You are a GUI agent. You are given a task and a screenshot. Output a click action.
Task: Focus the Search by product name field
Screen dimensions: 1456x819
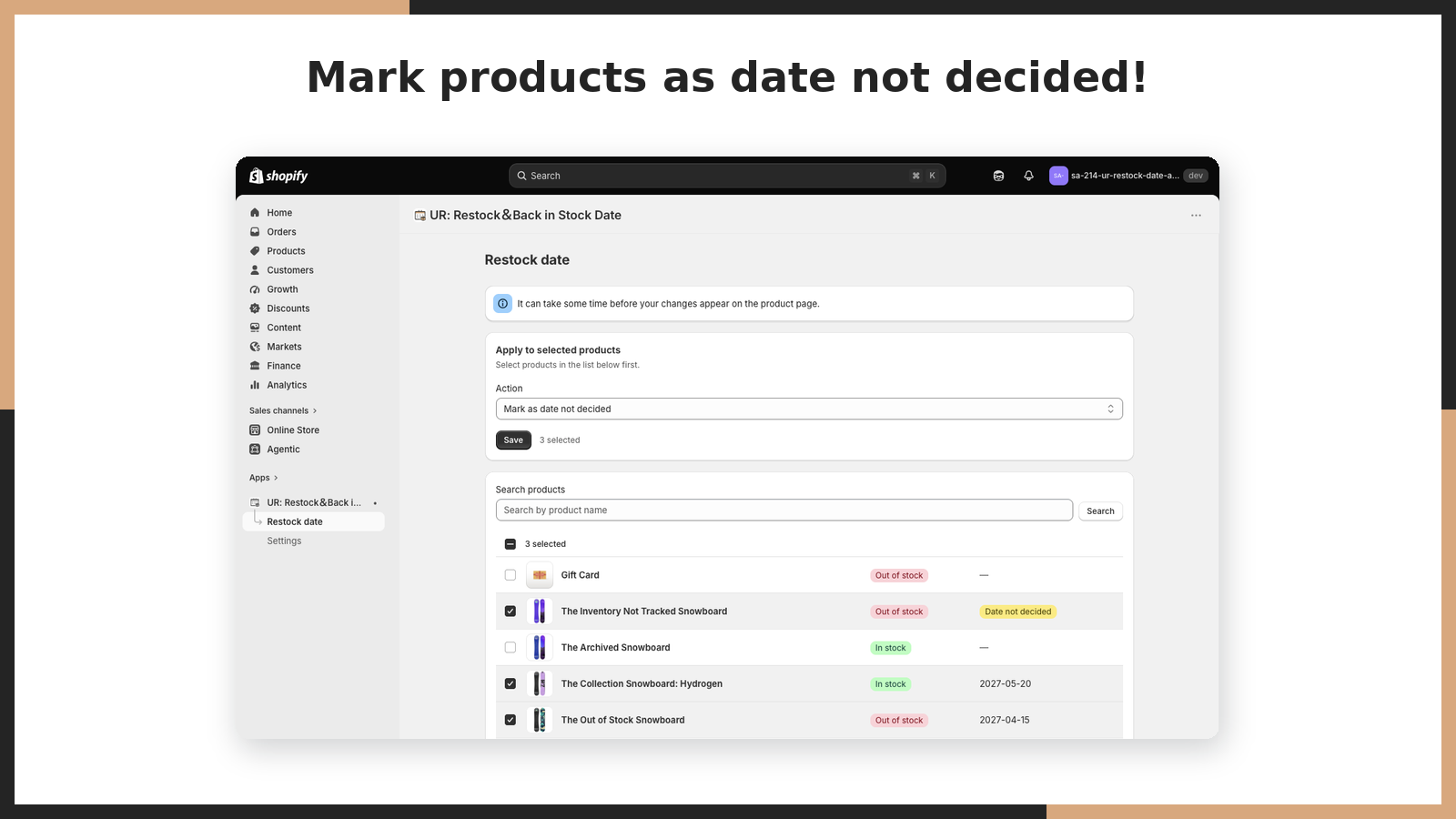click(784, 511)
